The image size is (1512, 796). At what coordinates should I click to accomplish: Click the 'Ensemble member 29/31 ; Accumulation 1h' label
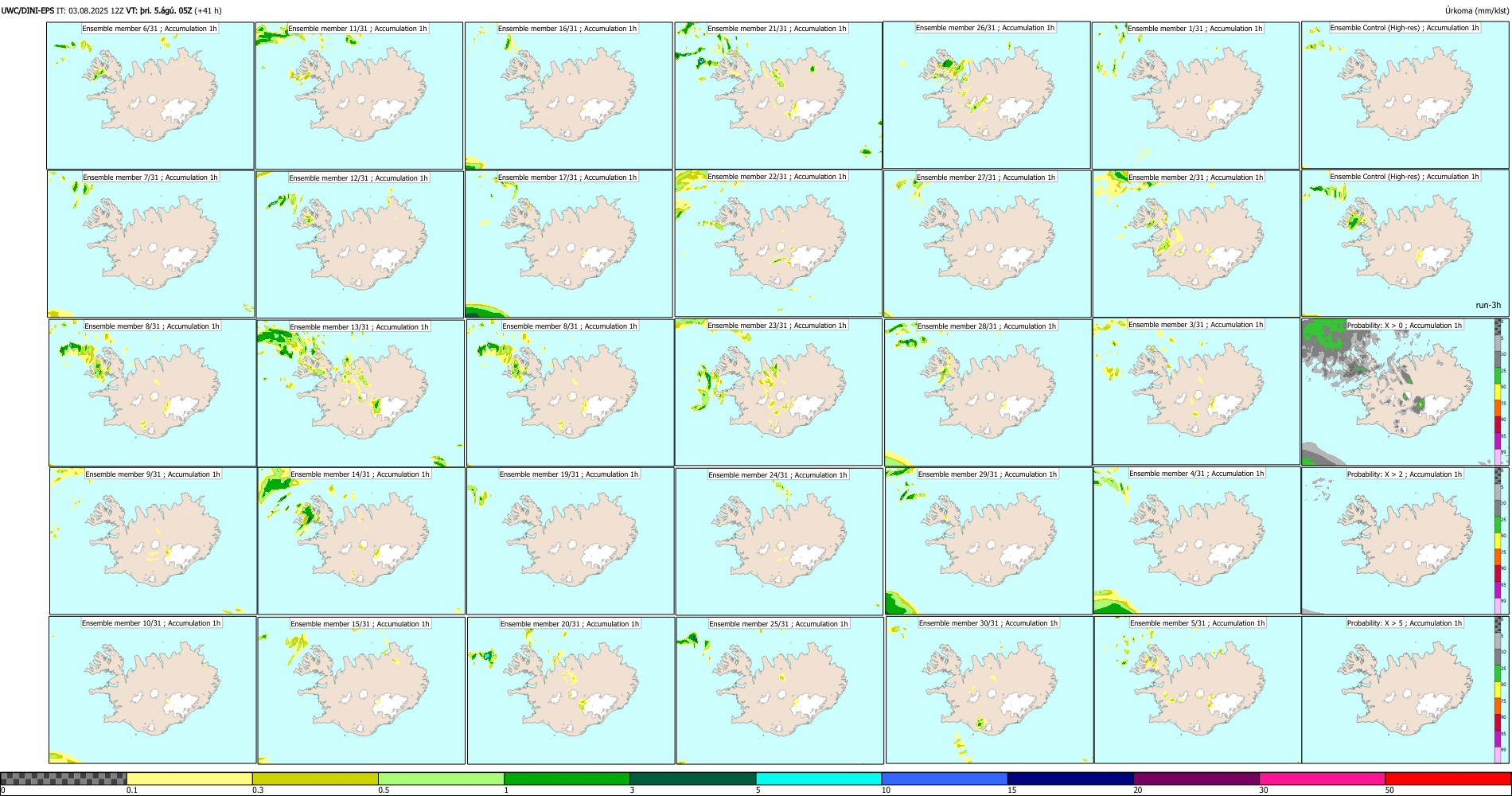click(x=988, y=474)
